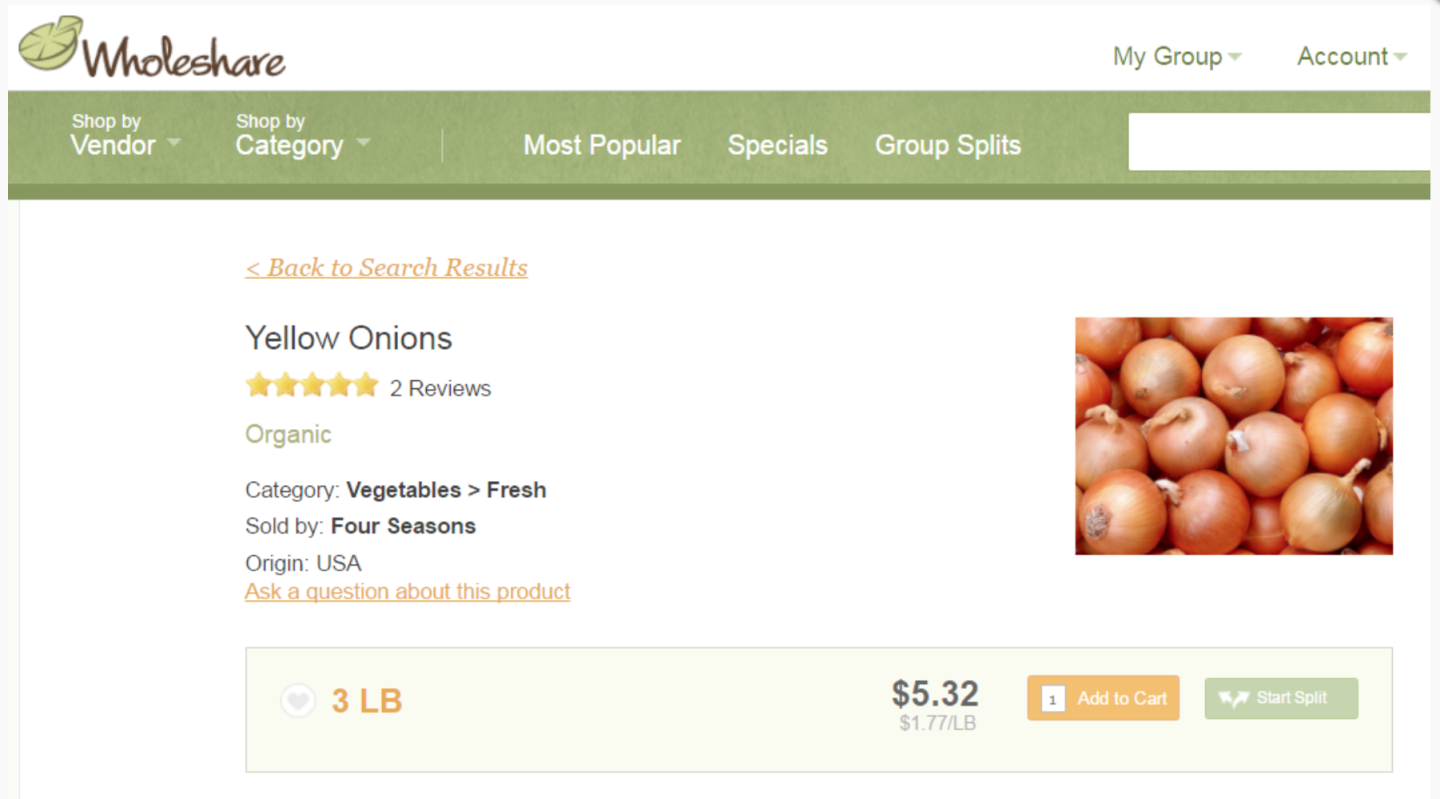1440x799 pixels.
Task: Follow the Back to Search Results link
Action: (386, 268)
